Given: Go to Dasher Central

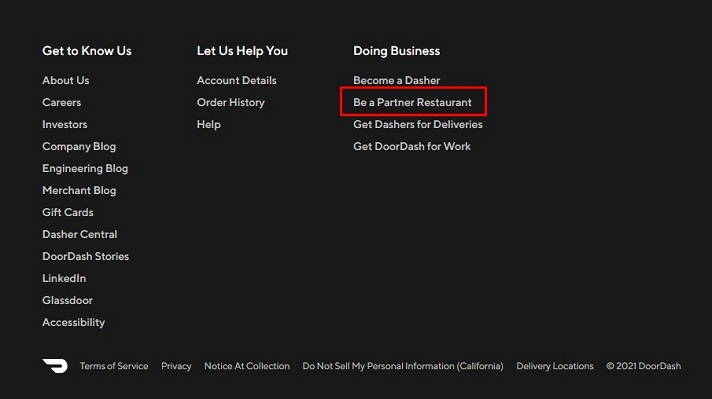Looking at the screenshot, I should click(79, 234).
